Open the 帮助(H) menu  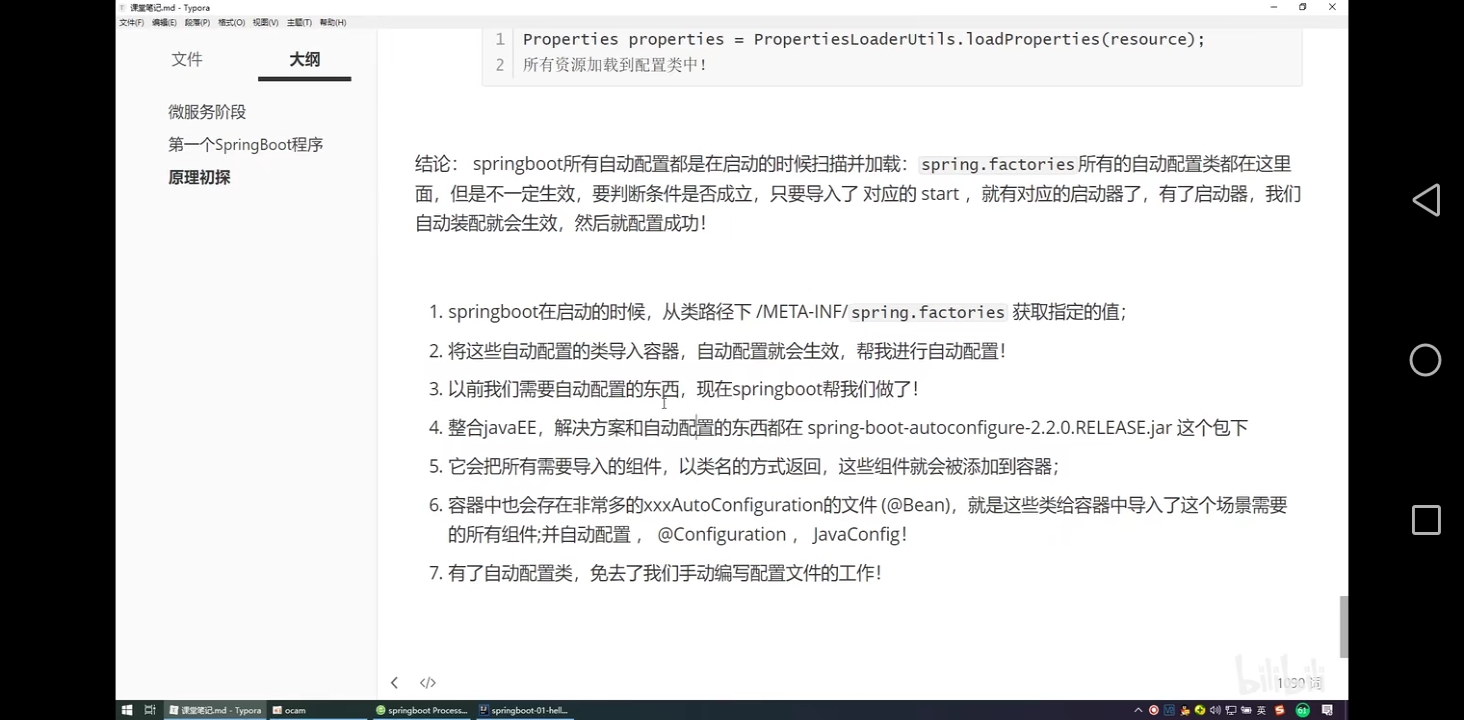pyautogui.click(x=333, y=22)
